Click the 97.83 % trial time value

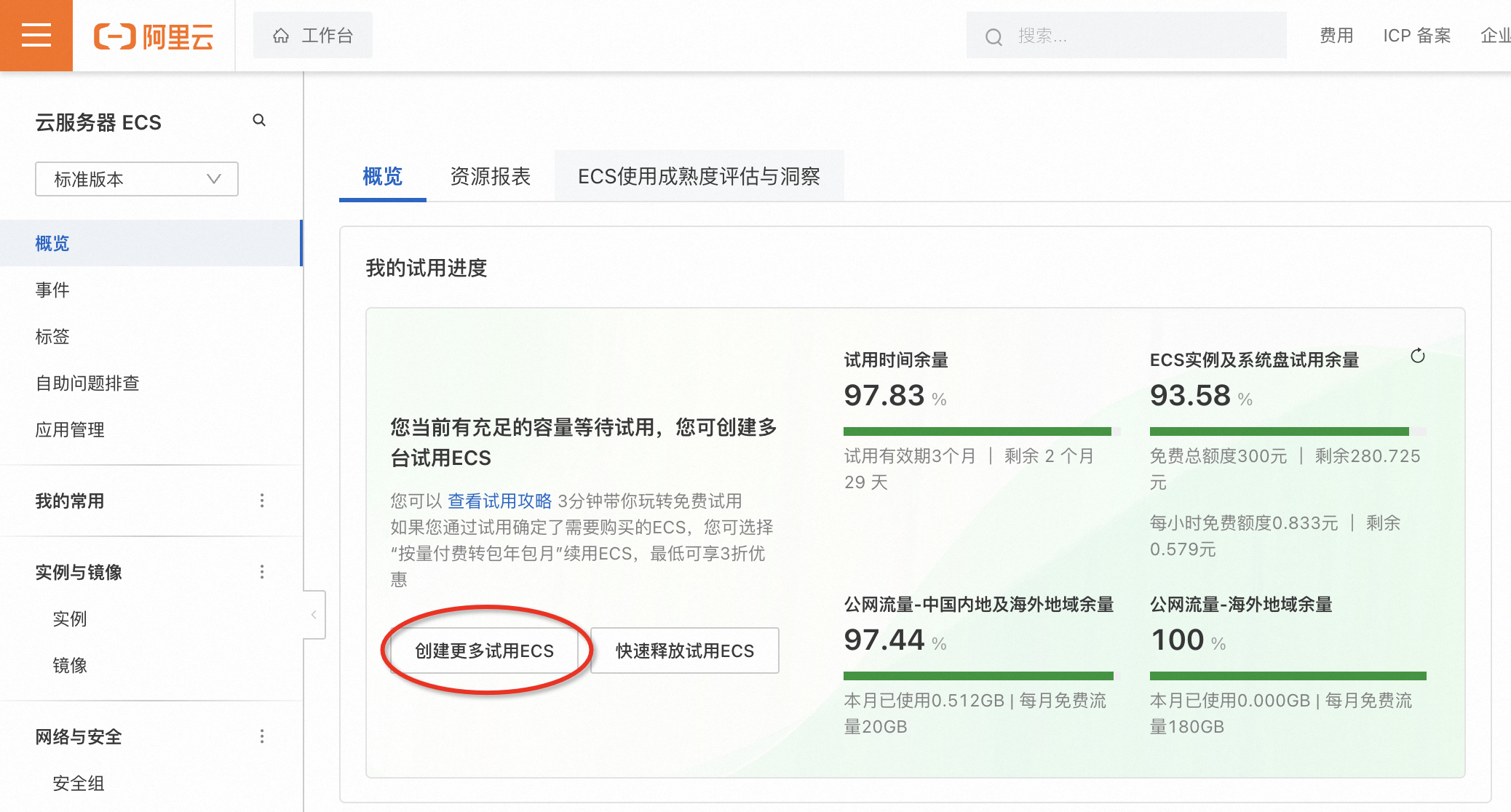(895, 396)
